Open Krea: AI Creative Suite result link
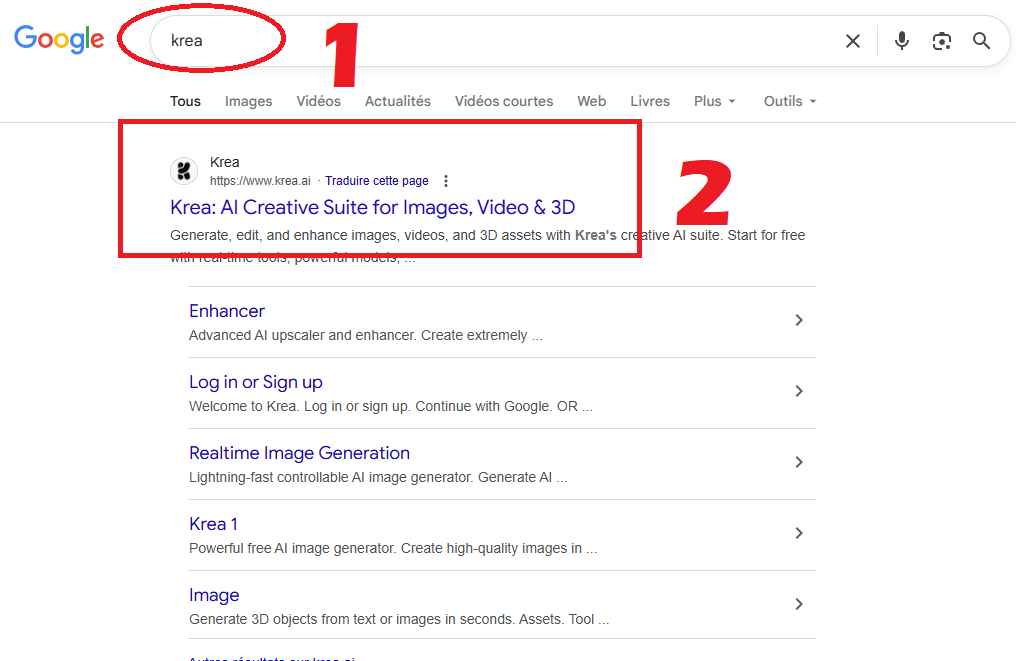This screenshot has width=1016, height=661. (372, 207)
